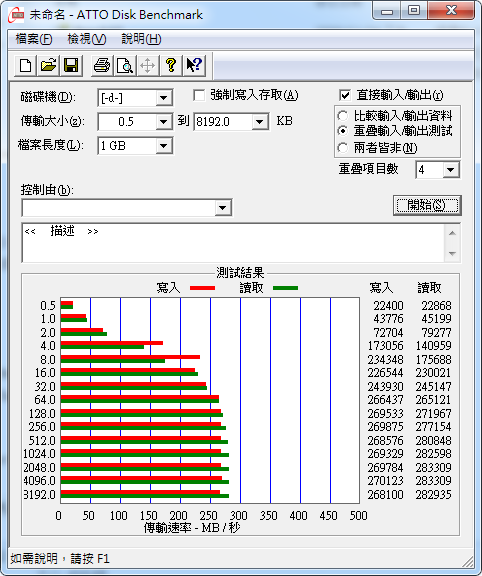Expand the 8192.0 transfer size end dropdown
Screen dimensions: 482x576
coord(260,122)
